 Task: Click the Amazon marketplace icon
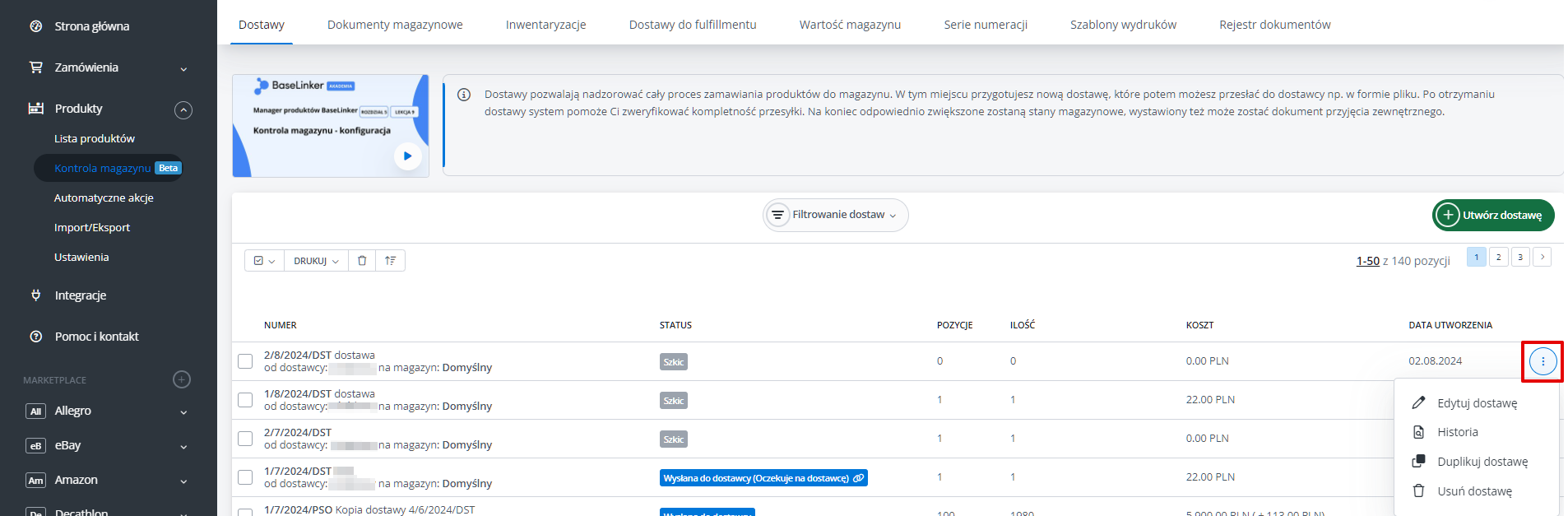click(x=35, y=481)
